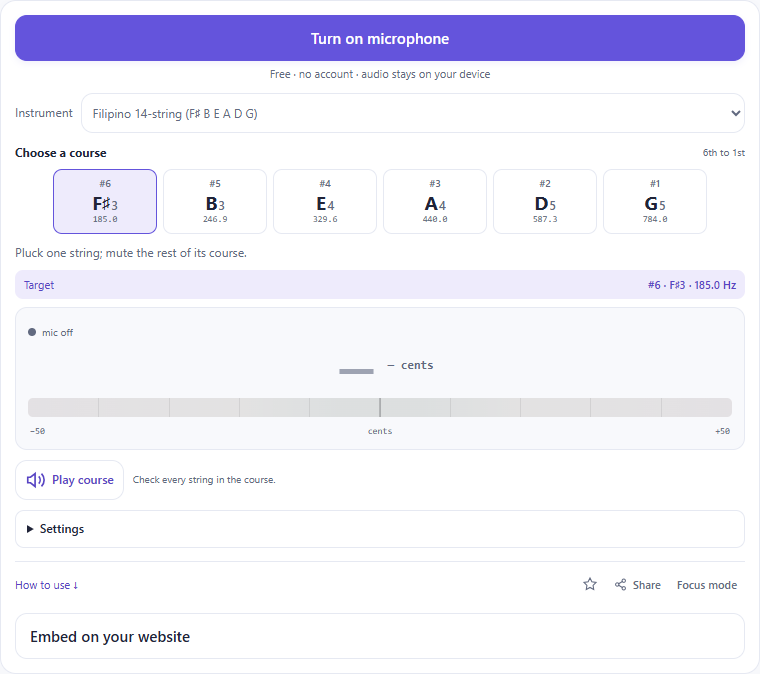Follow the How to use link
The width and height of the screenshot is (760, 674).
click(47, 585)
